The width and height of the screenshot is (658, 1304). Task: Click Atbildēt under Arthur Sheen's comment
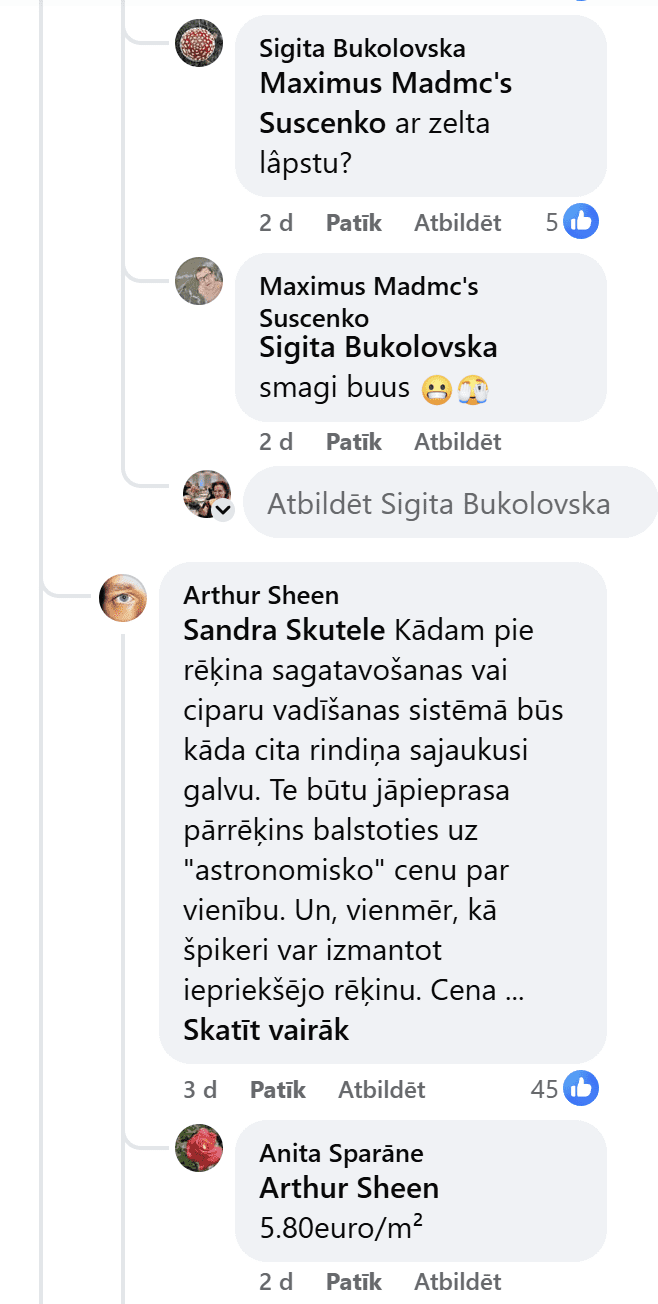(x=382, y=1090)
